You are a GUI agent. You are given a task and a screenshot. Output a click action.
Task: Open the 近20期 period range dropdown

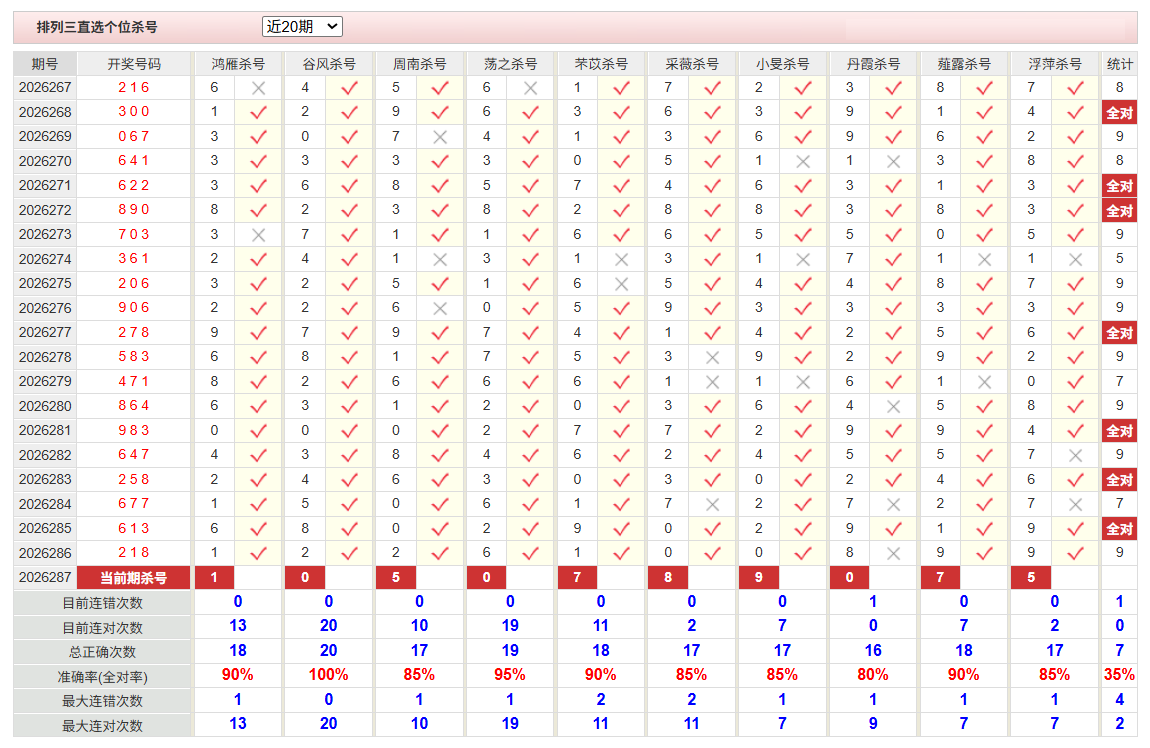(x=302, y=27)
